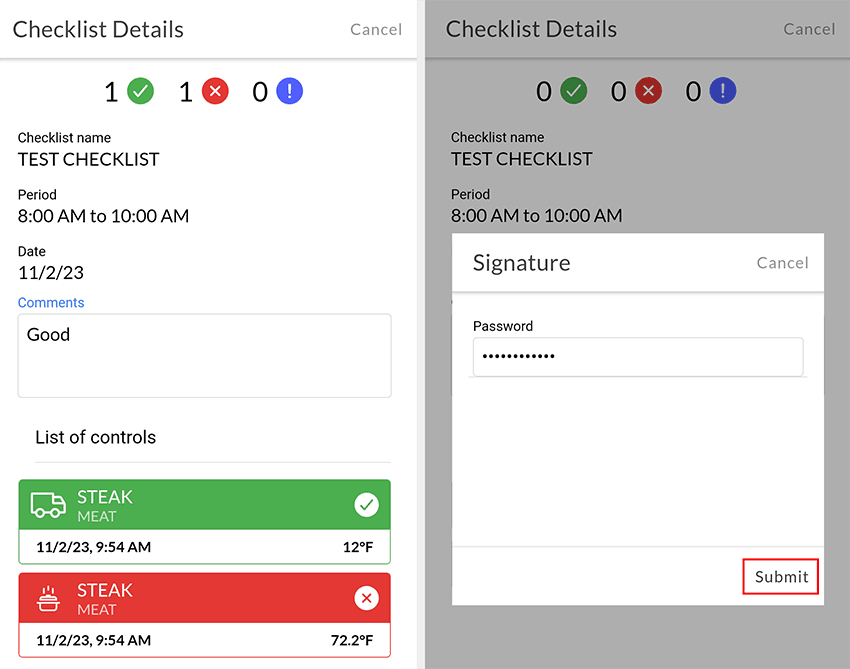Click the white checkmark on green STEAK card

(366, 505)
